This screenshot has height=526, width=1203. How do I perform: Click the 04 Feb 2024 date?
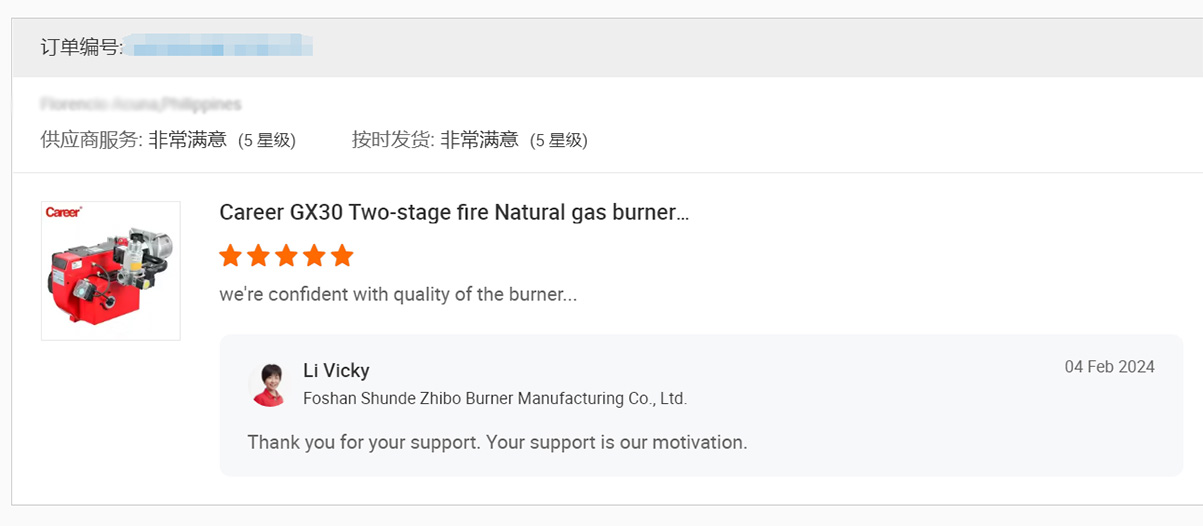point(1109,367)
